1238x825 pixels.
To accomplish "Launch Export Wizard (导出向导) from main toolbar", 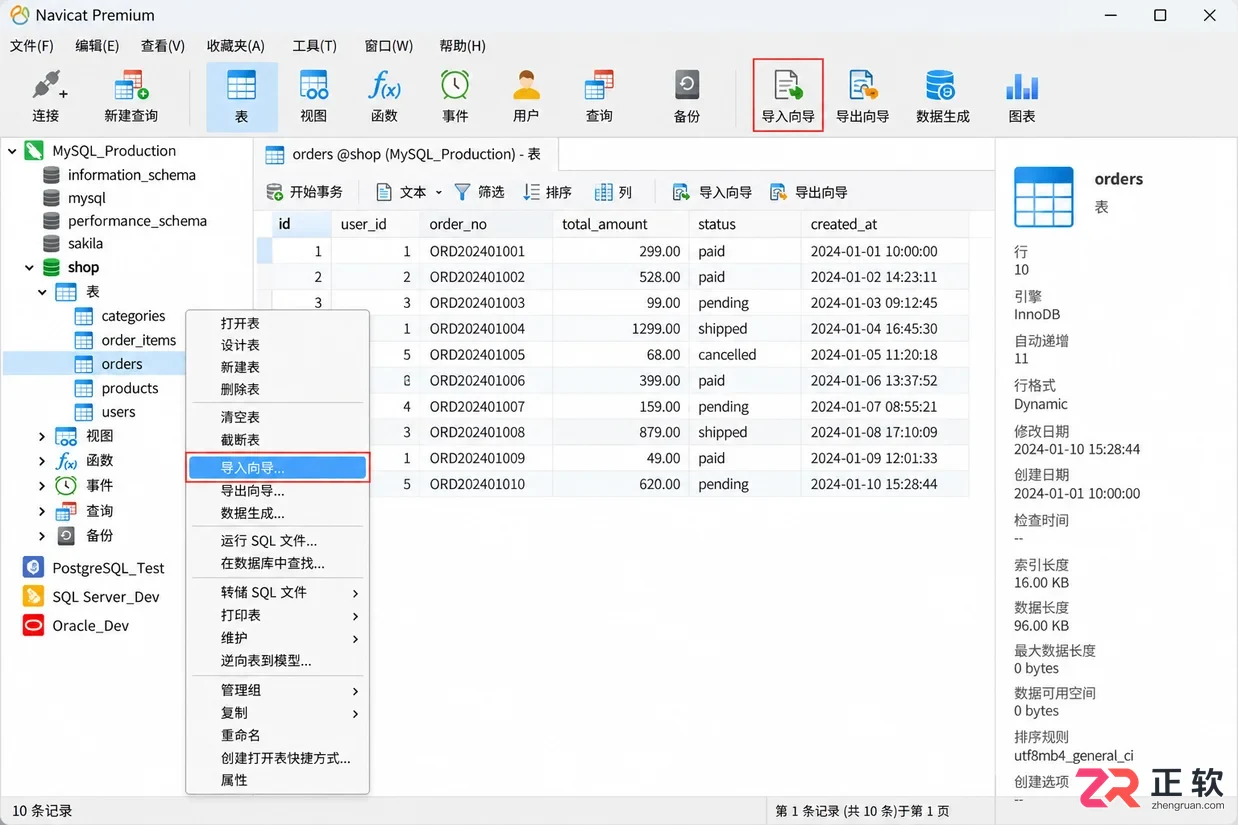I will pyautogui.click(x=862, y=96).
